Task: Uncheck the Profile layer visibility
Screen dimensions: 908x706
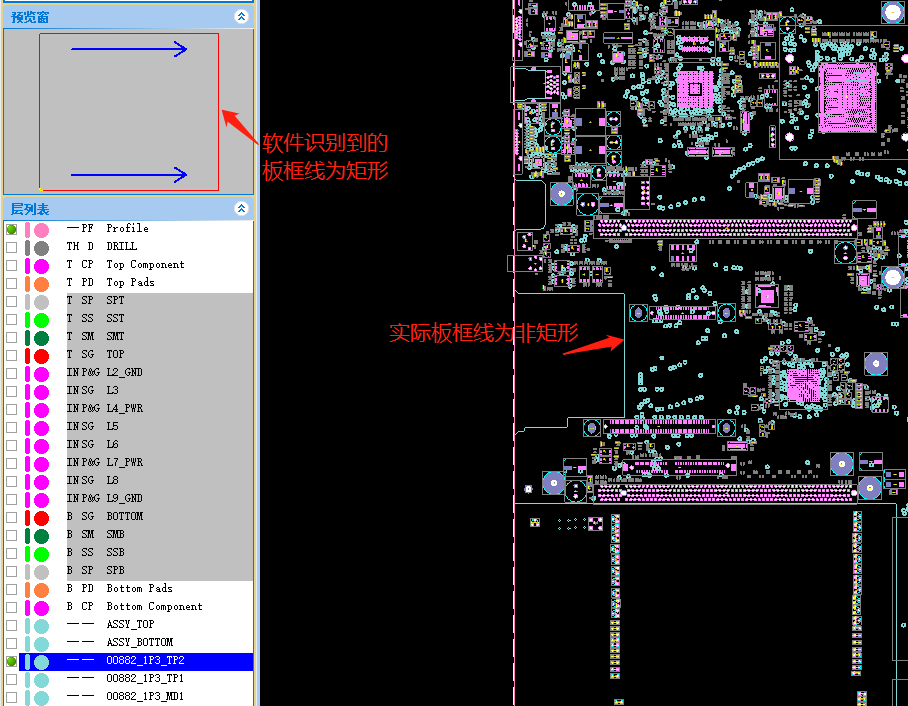Action: [x=12, y=229]
